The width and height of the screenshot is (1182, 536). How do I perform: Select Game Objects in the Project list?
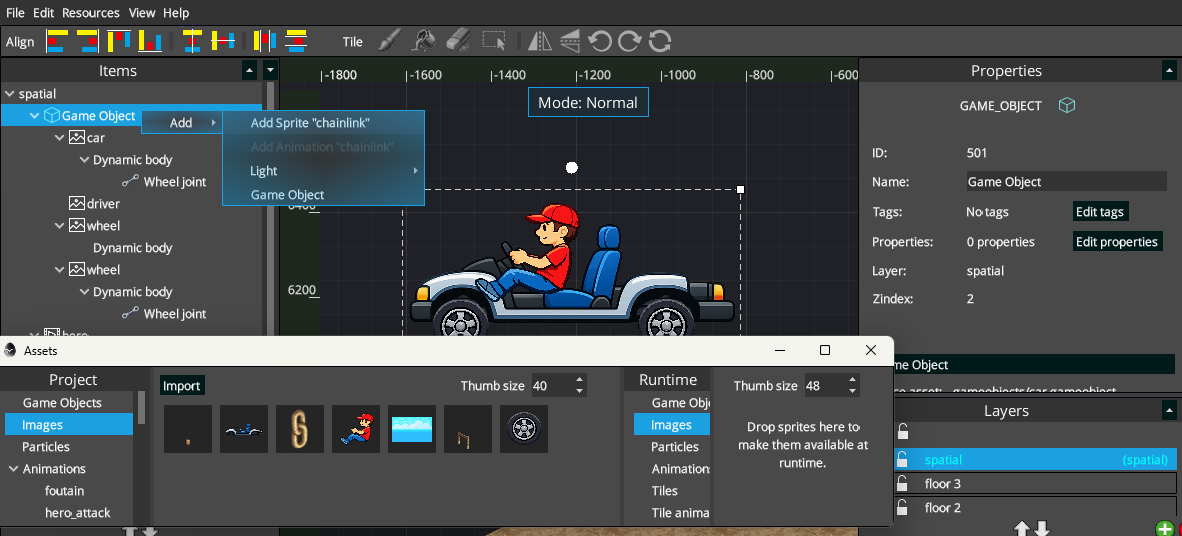pos(69,403)
